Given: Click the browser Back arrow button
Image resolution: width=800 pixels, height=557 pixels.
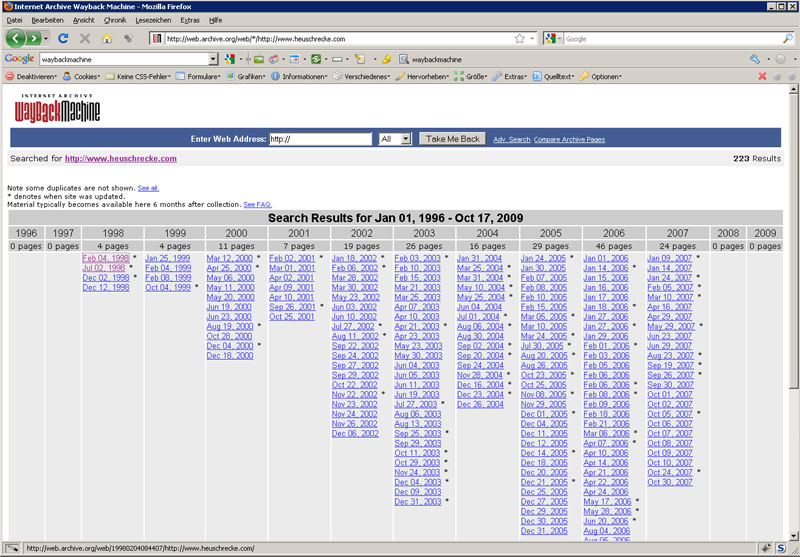Looking at the screenshot, I should 15,38.
